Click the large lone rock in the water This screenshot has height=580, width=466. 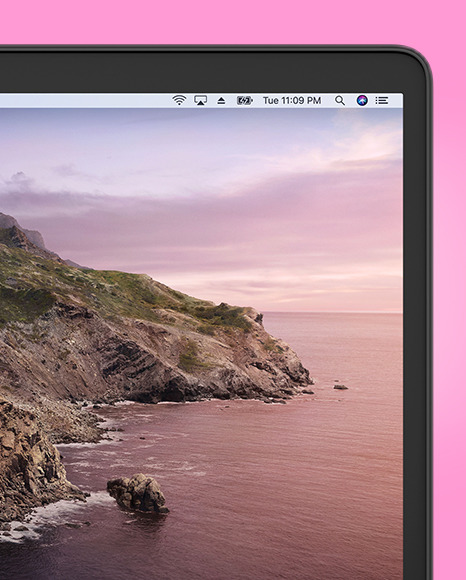coord(137,493)
